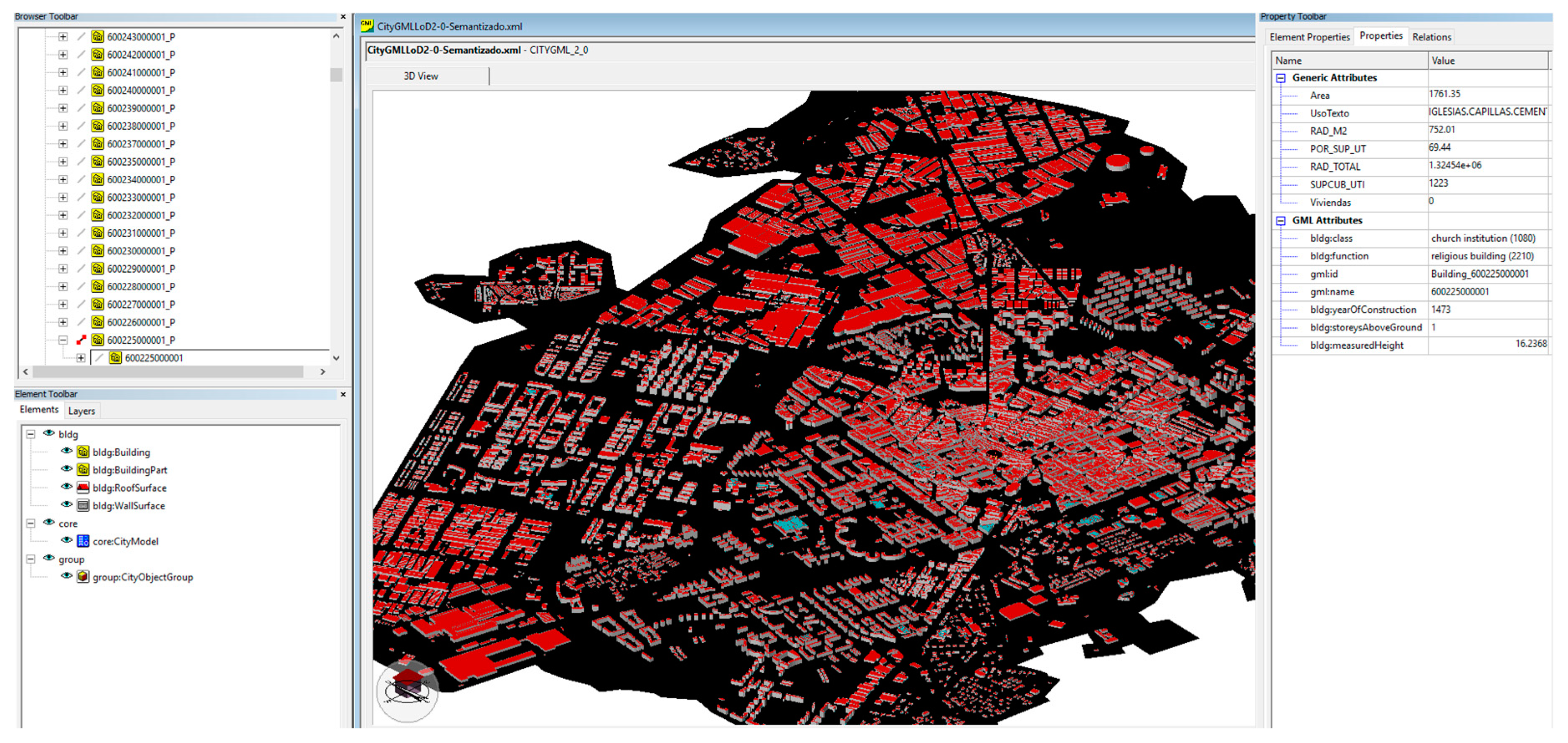Click the pencil mark beside 600235000001_P
This screenshot has width=1568, height=743.
pos(81,161)
